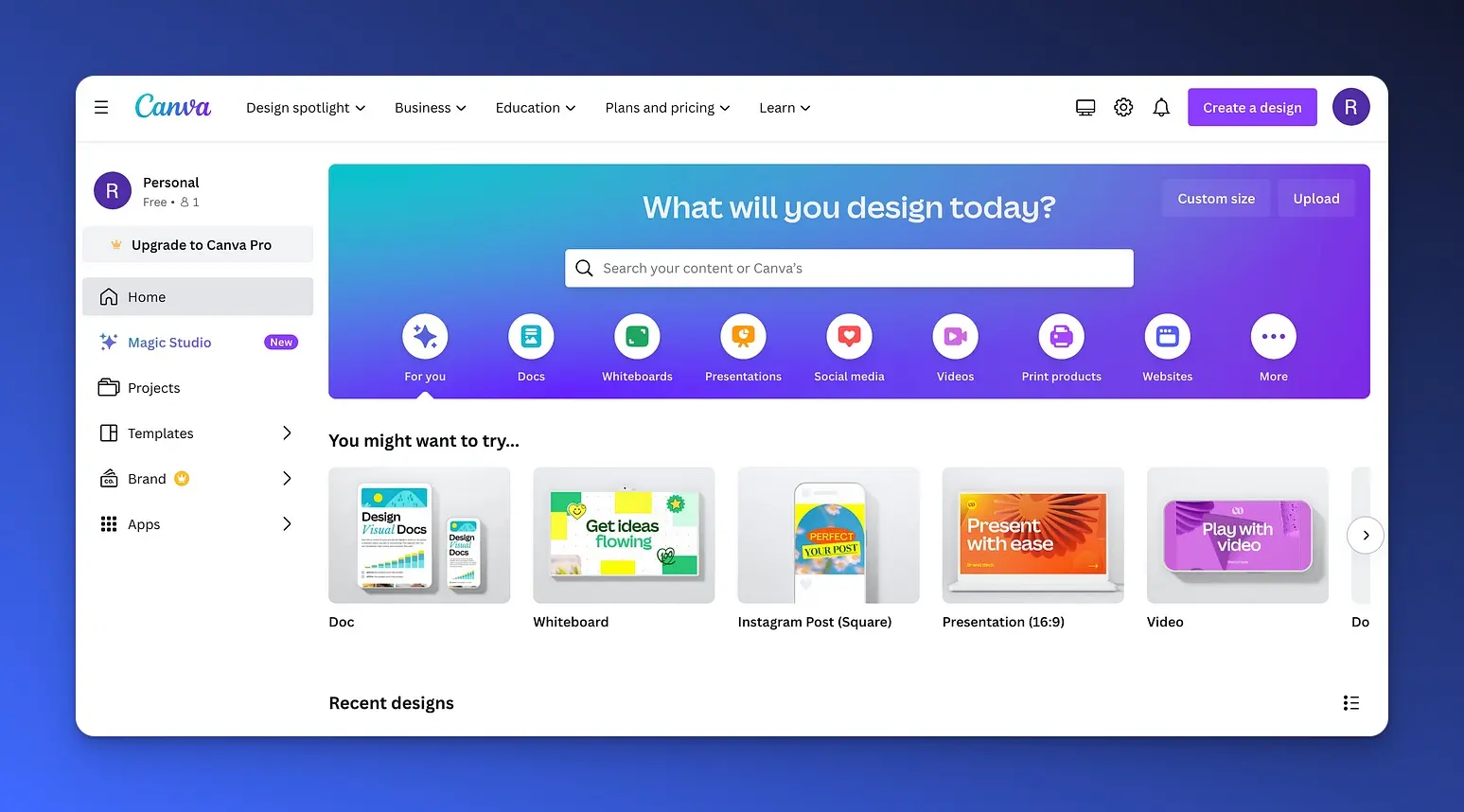1464x812 pixels.
Task: Click the Recent designs heading
Action: 391,703
